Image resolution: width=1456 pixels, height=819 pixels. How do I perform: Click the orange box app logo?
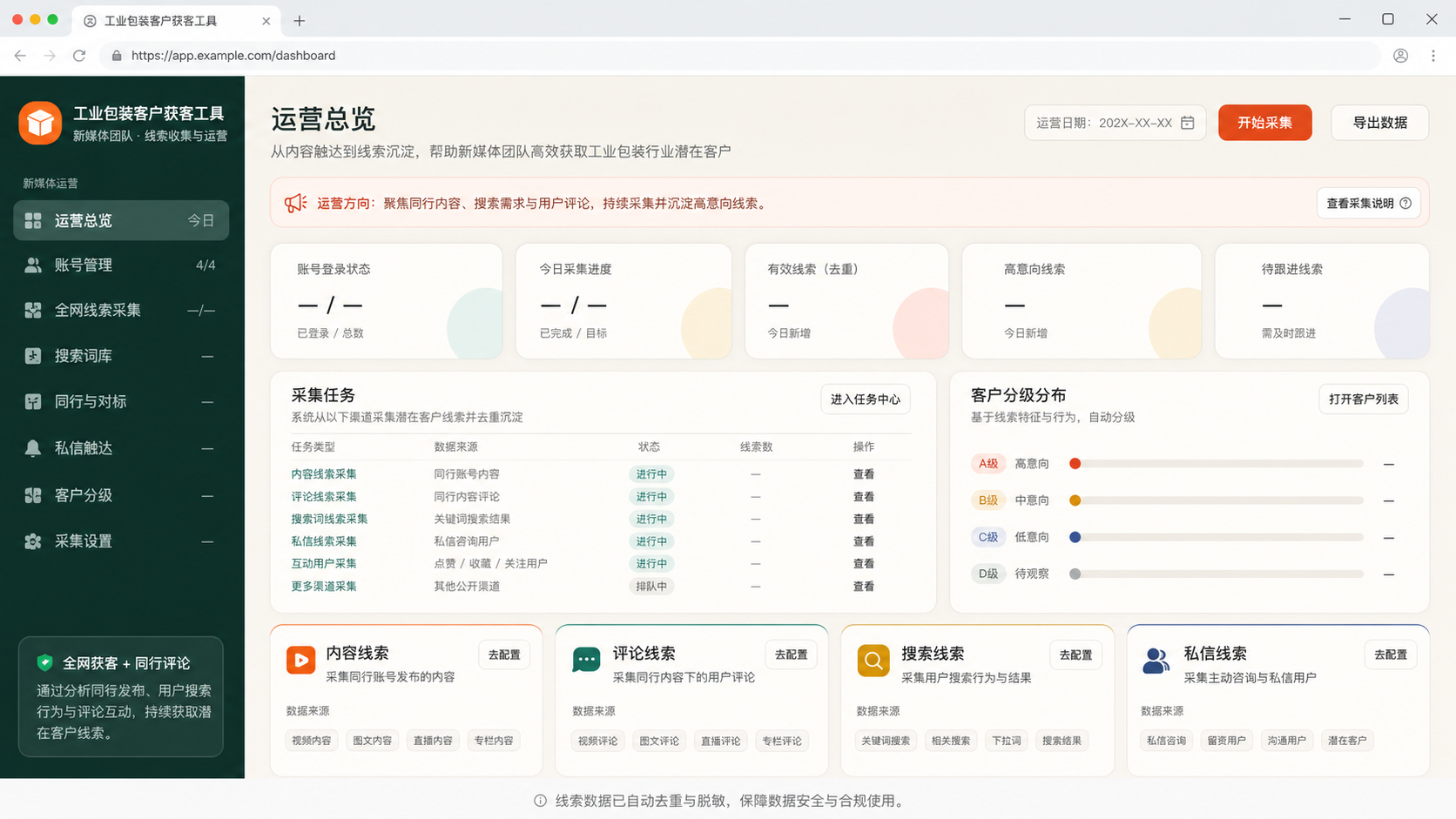coord(40,123)
